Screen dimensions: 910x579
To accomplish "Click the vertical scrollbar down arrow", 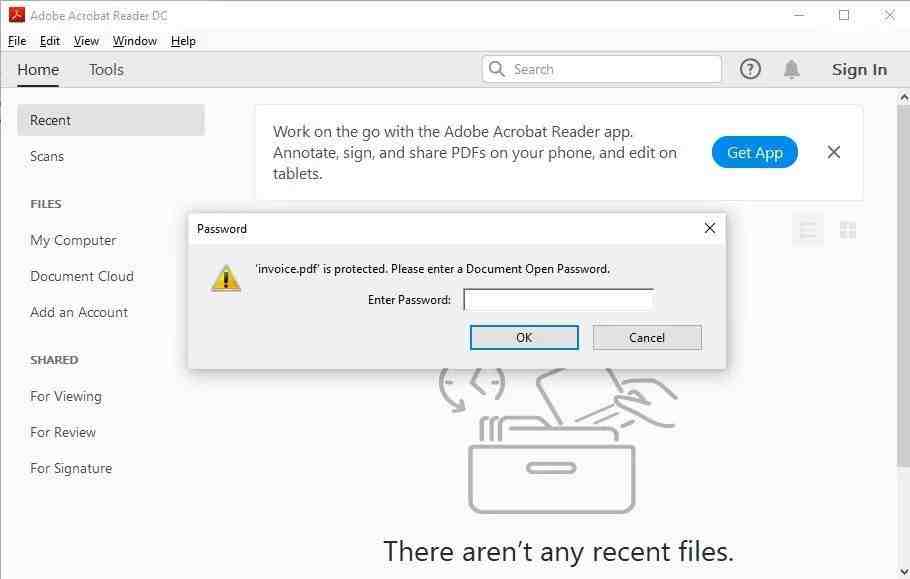I will [x=904, y=573].
